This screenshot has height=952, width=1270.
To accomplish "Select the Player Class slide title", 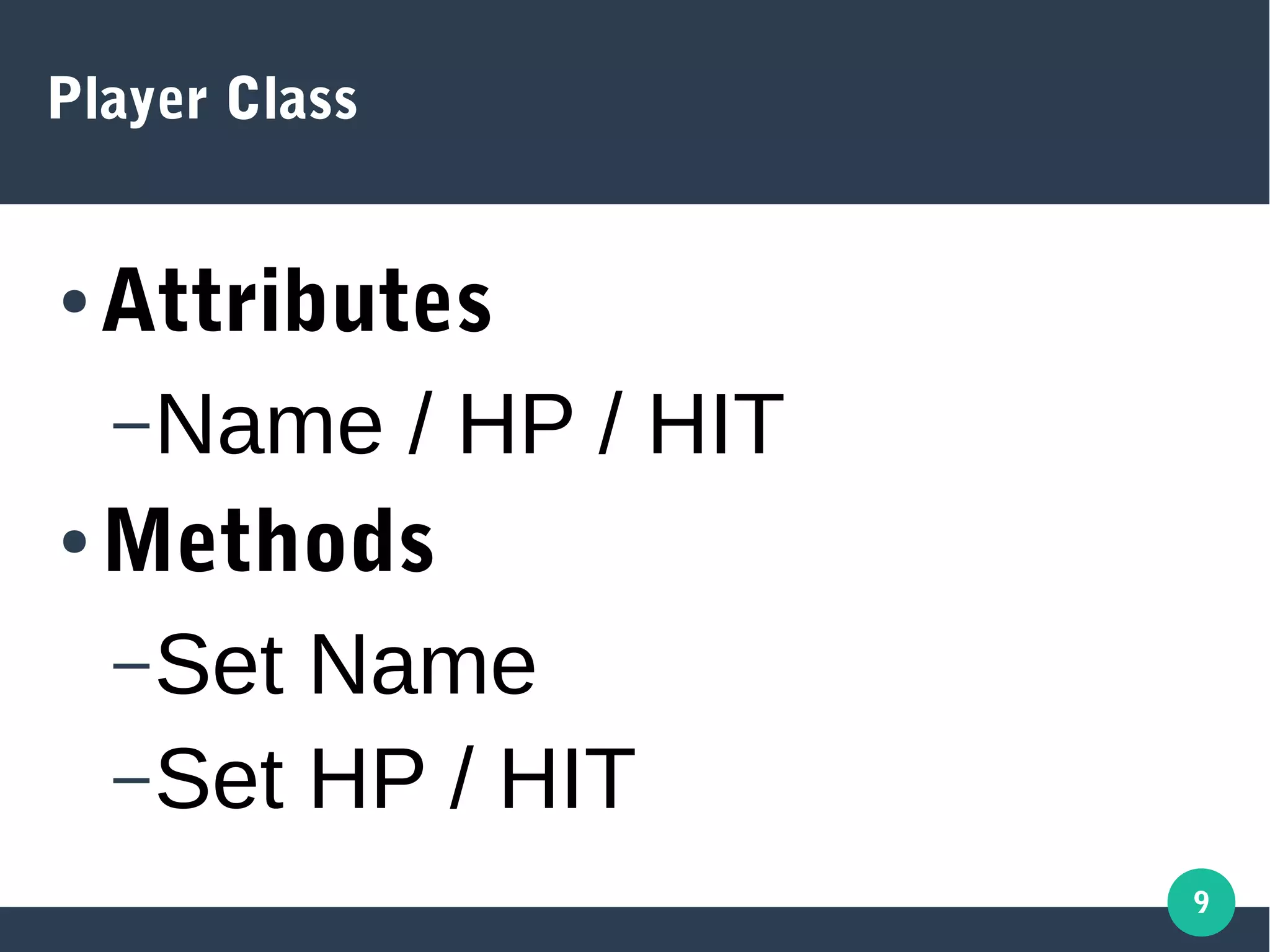I will point(203,99).
